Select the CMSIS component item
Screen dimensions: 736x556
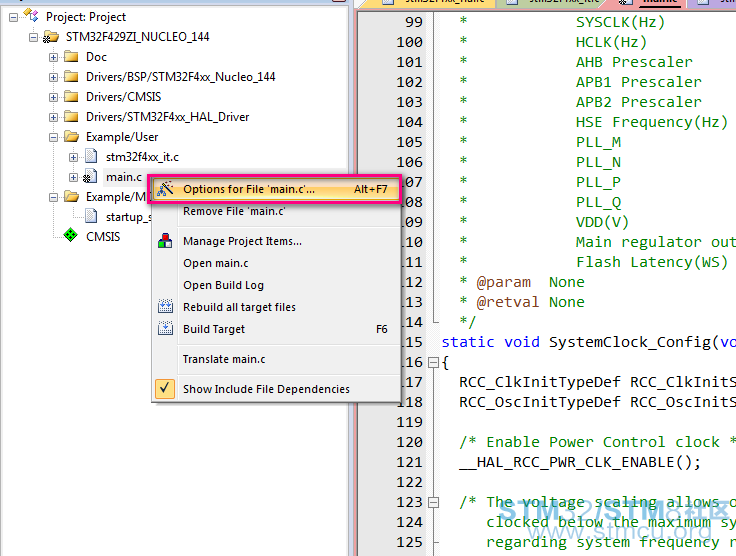pyautogui.click(x=103, y=237)
